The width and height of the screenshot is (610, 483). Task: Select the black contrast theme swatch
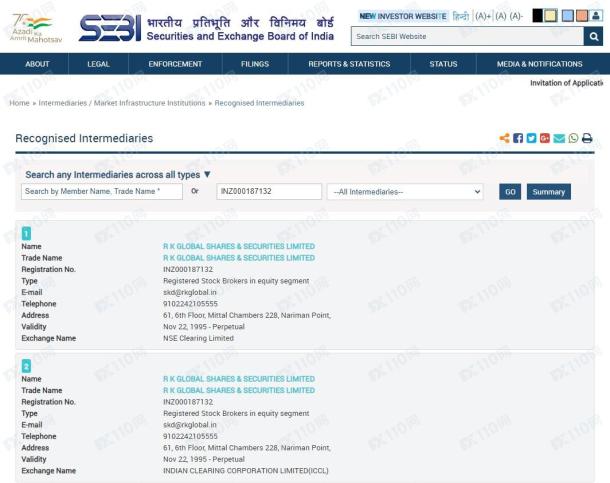tap(537, 16)
